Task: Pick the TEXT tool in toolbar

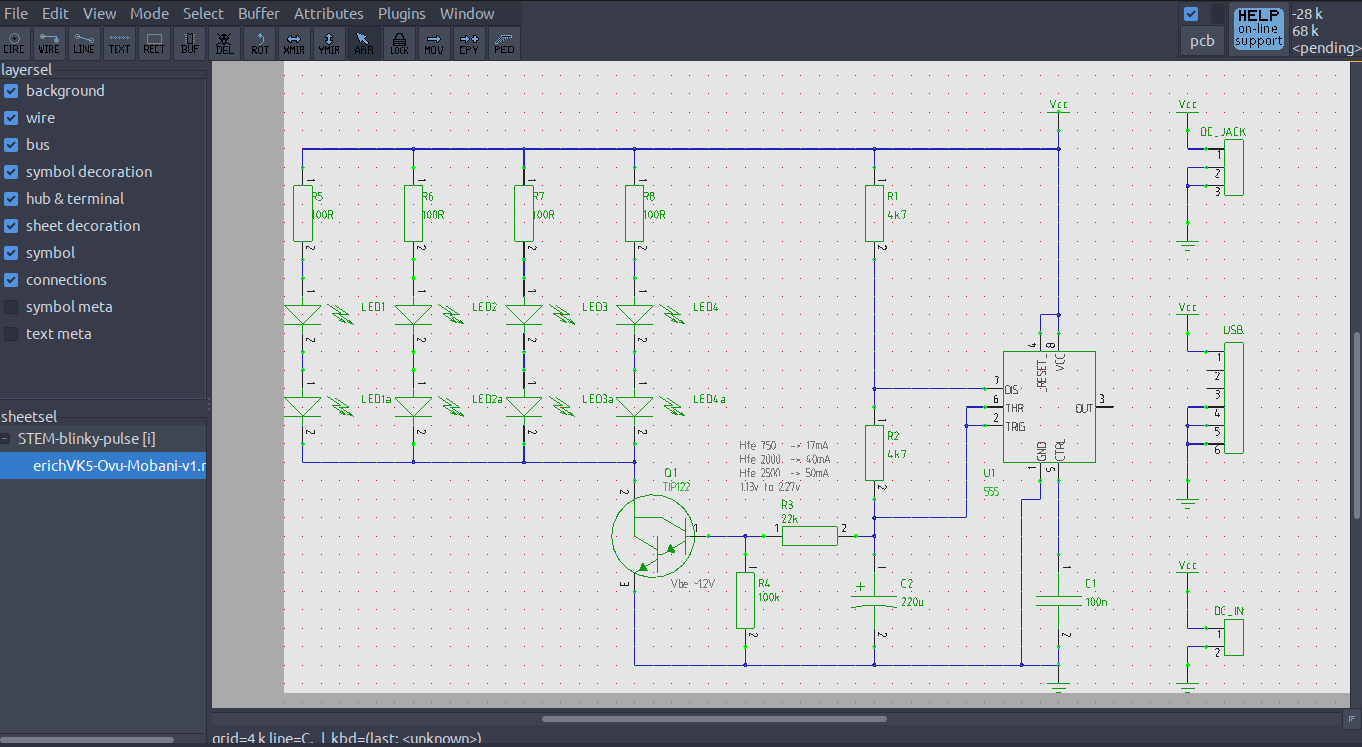Action: pos(119,43)
